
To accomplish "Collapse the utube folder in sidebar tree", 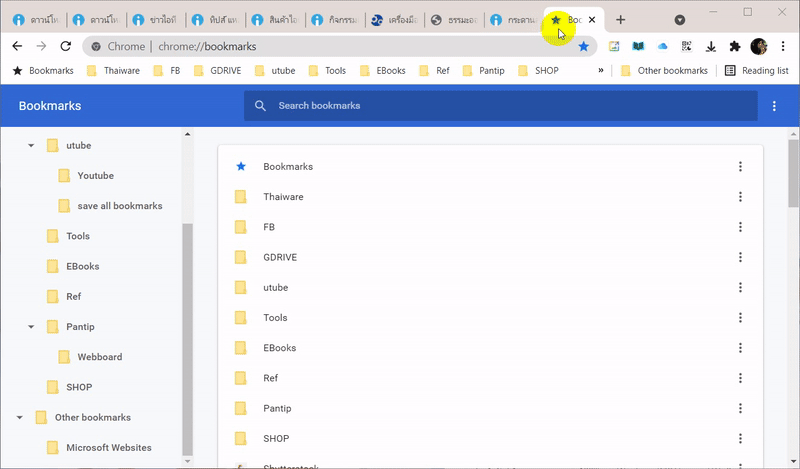I will click(31, 145).
